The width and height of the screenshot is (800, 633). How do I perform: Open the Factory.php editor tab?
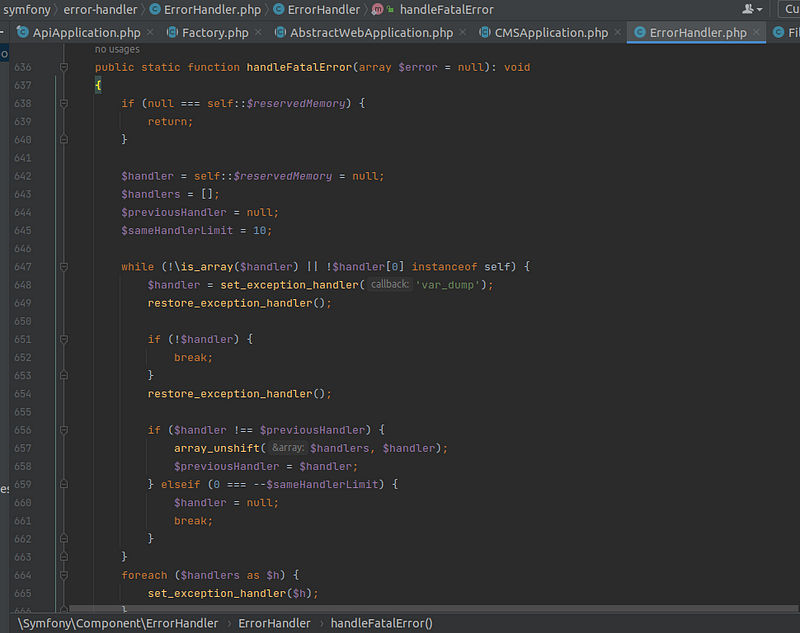click(x=214, y=33)
